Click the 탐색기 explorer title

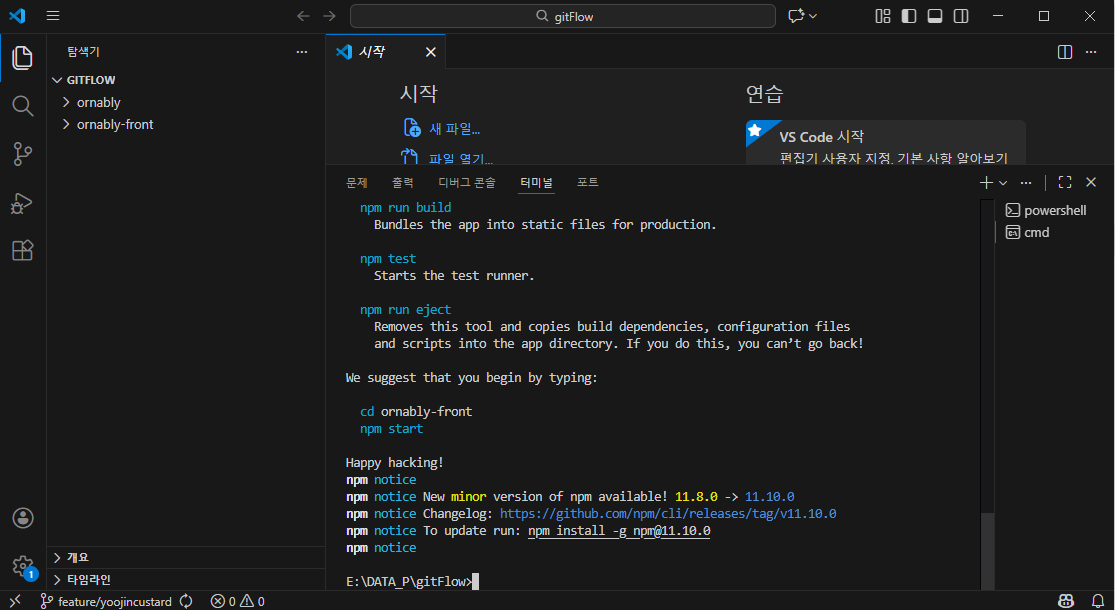click(83, 52)
